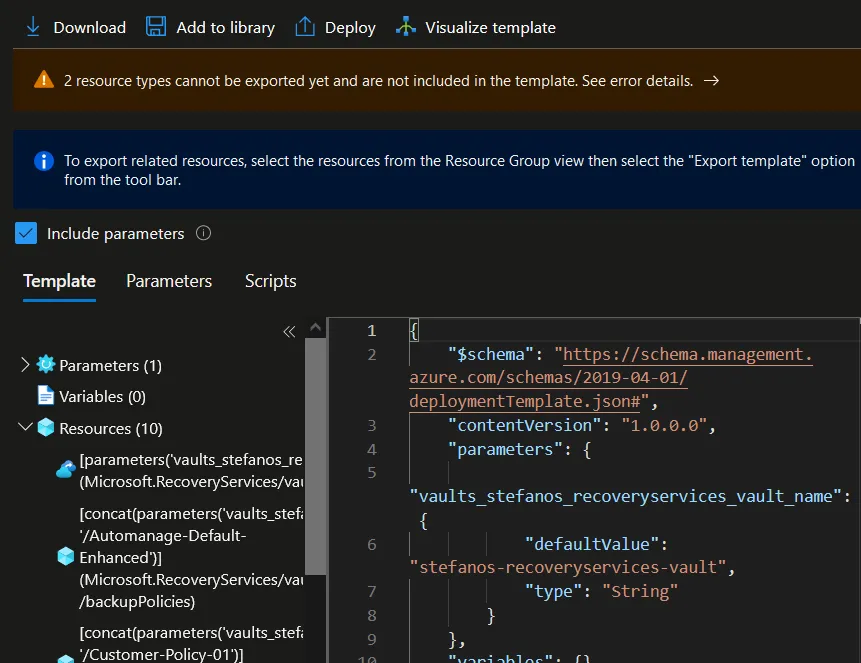
Task: Collapse the tree pane with double chevron
Action: 289,331
